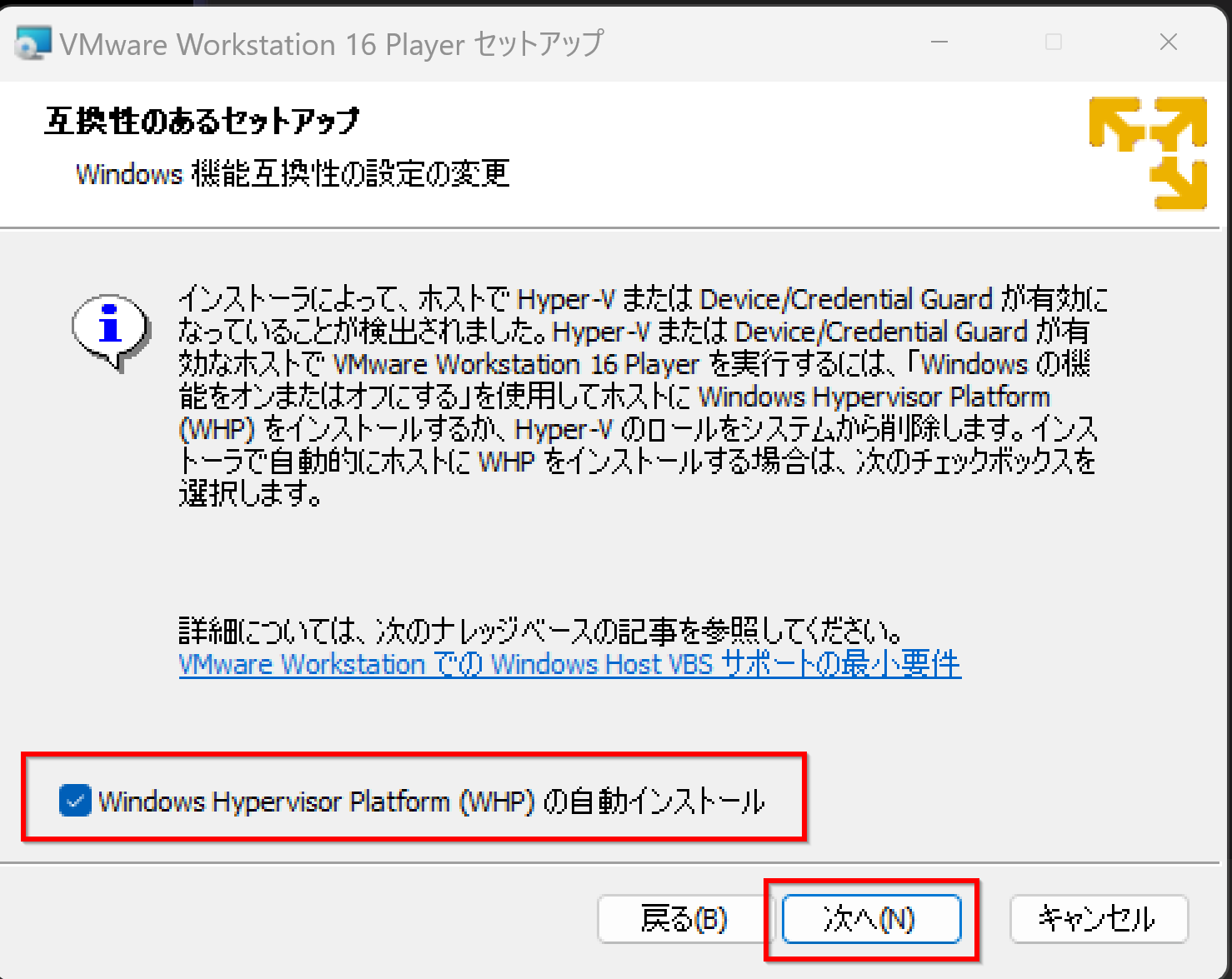
Task: Click the subtitle Windows 機能互換性の設定の変更
Action: (293, 174)
